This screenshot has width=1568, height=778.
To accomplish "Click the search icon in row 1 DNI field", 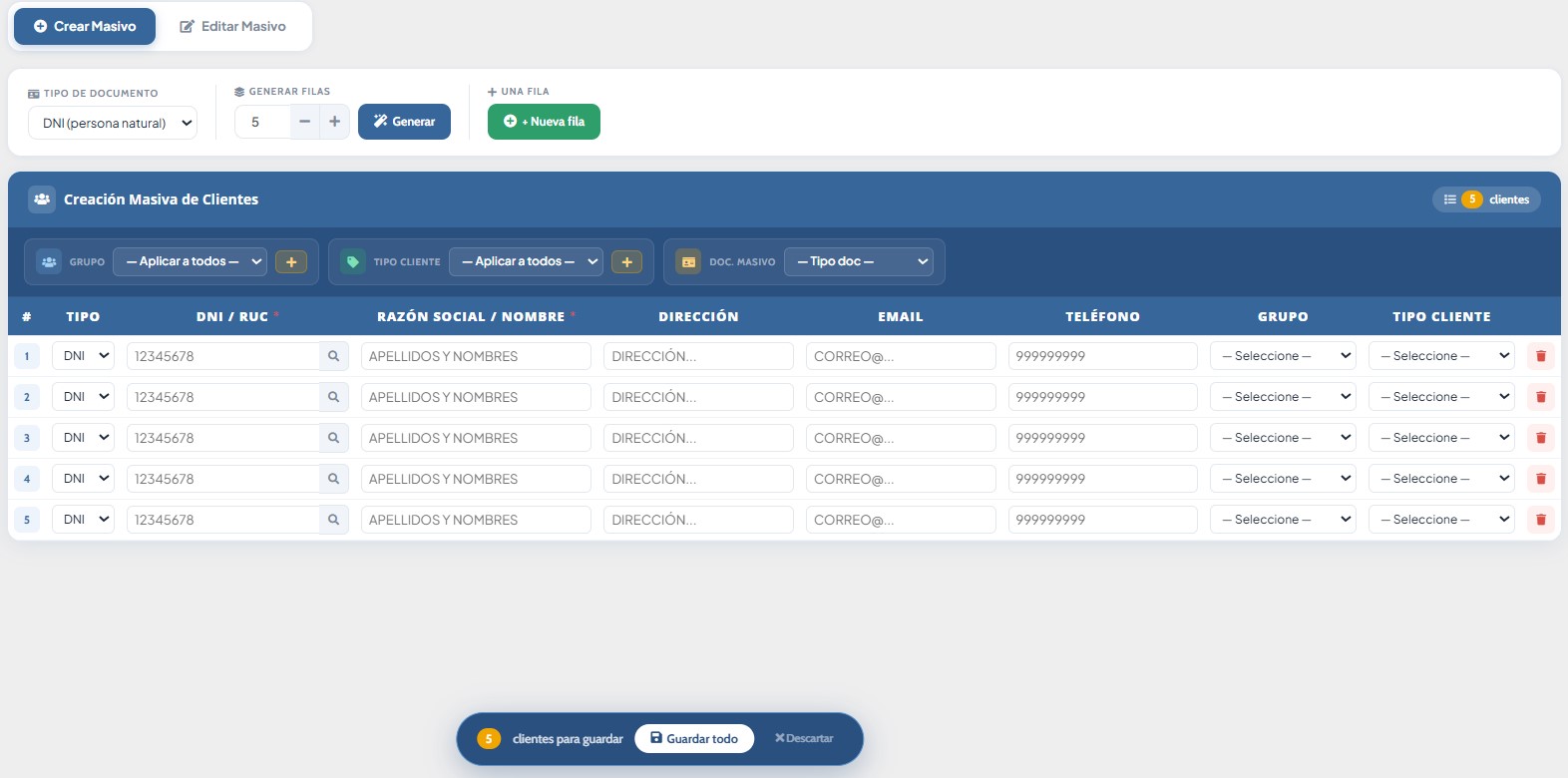I will [333, 356].
